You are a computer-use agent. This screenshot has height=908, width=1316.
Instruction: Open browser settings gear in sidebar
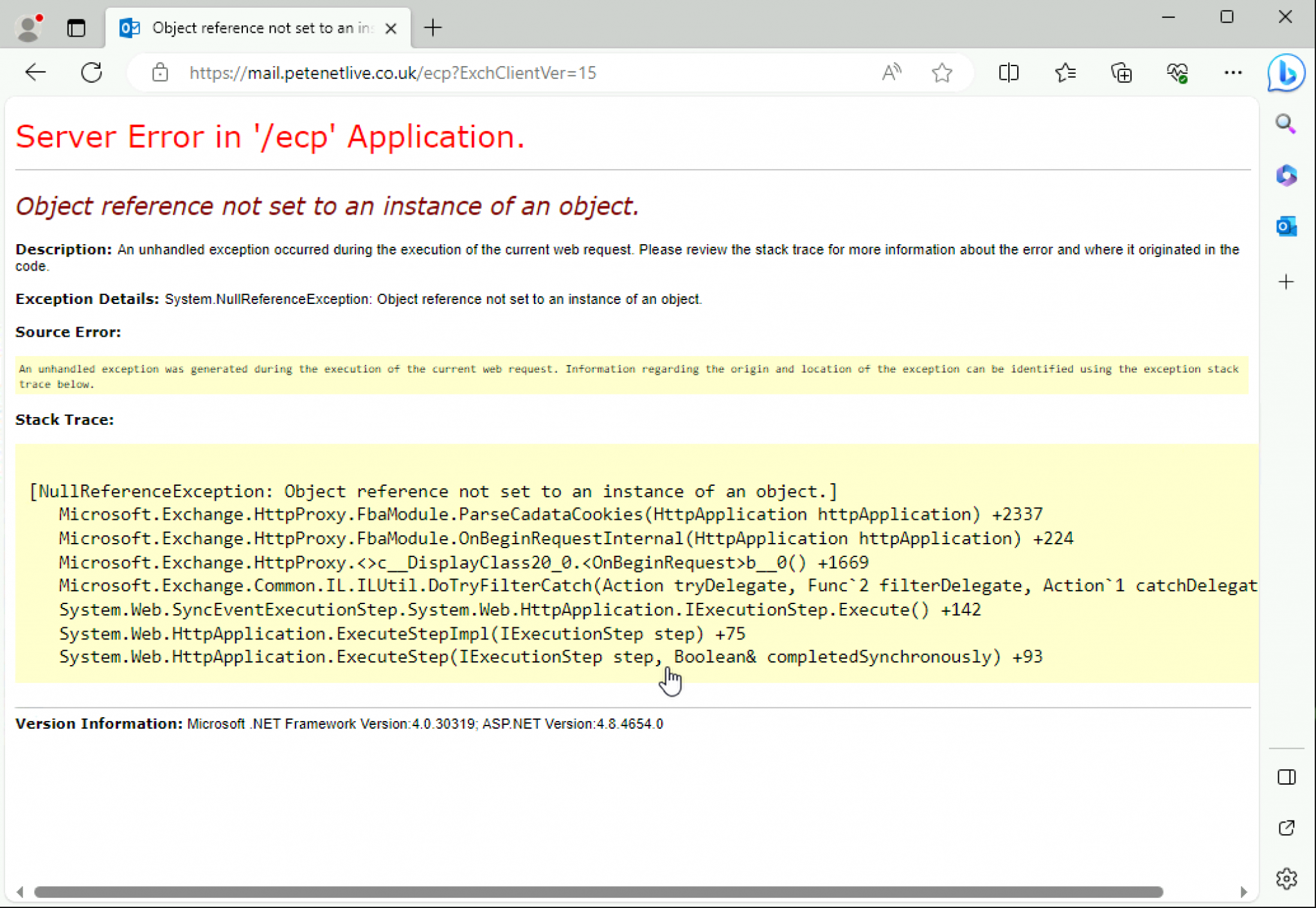pos(1286,879)
